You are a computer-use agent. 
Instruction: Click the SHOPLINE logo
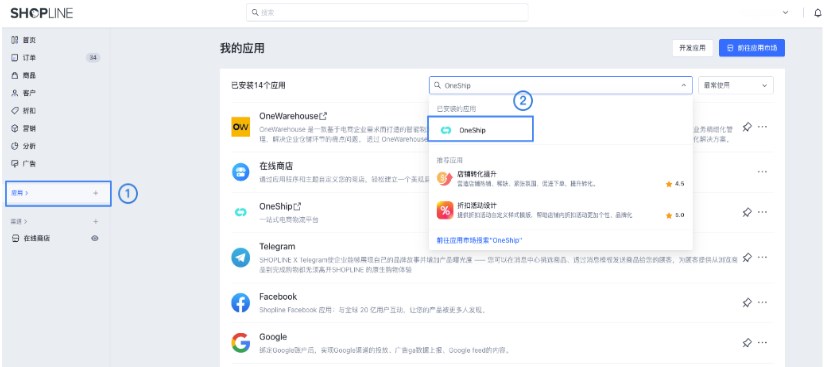pos(42,13)
